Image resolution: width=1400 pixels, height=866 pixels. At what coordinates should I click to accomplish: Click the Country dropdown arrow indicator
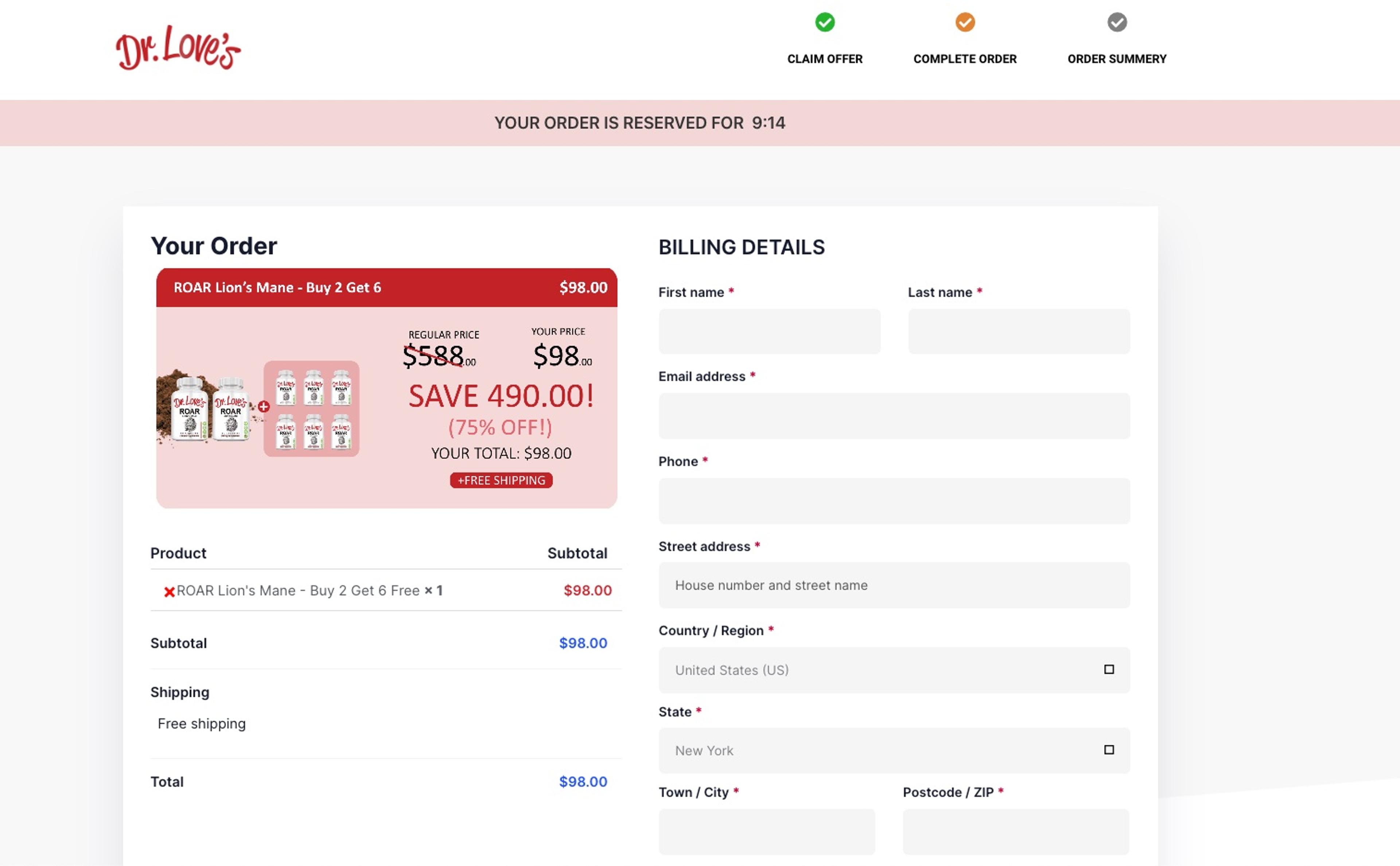[x=1109, y=669]
